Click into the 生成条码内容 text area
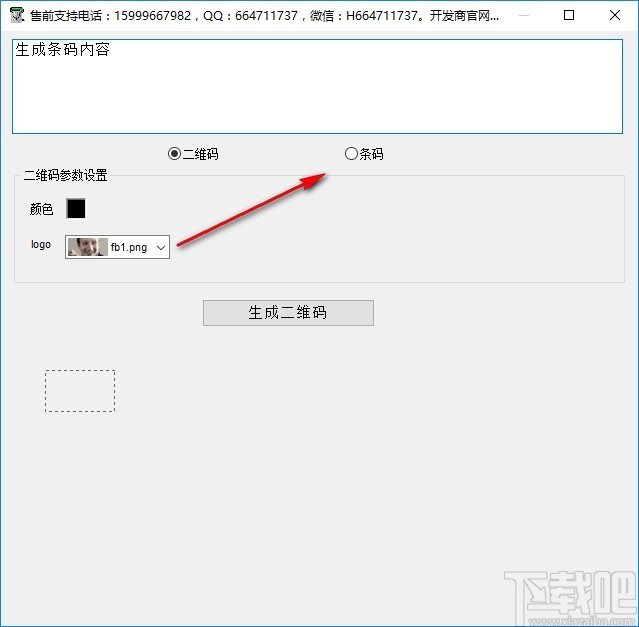The width and height of the screenshot is (639, 627). pos(317,86)
